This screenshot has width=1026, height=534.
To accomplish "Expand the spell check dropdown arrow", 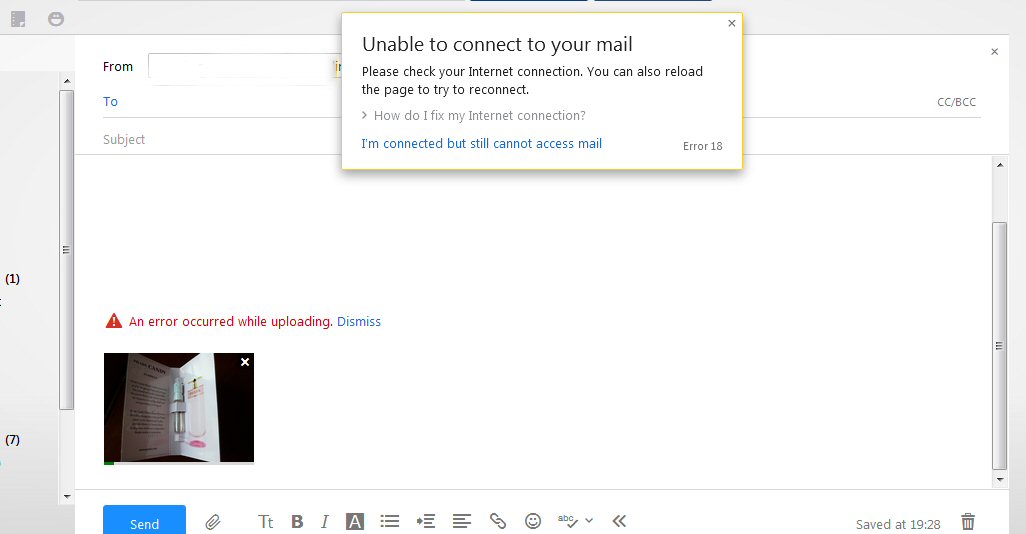I will [589, 521].
